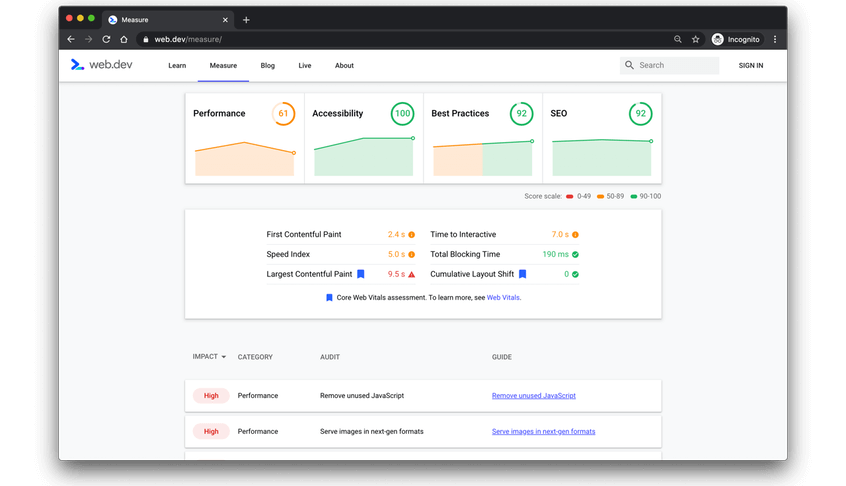
Task: Bookmark this page with the star icon
Action: (695, 39)
